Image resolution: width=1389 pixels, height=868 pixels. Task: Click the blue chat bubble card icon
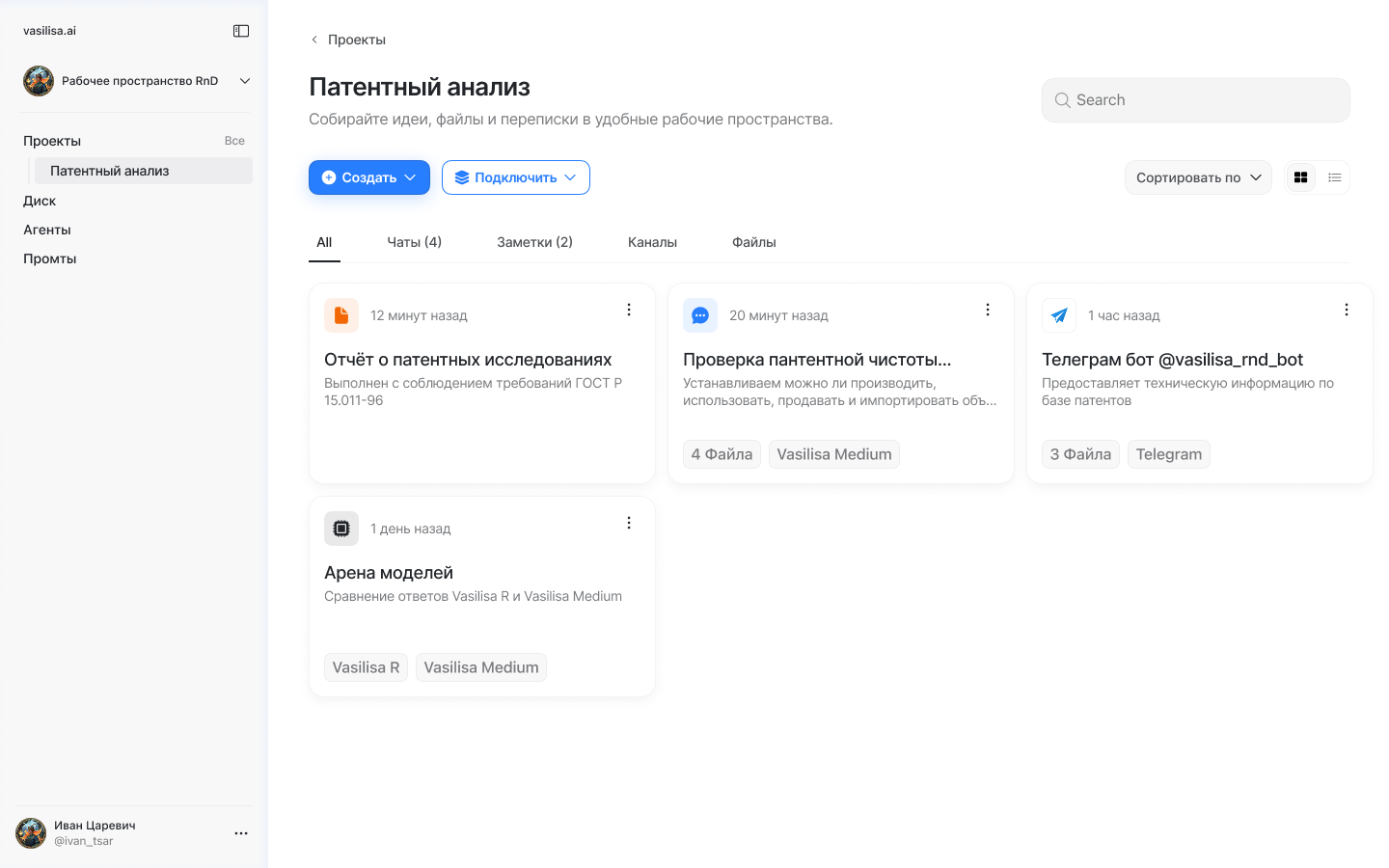700,315
